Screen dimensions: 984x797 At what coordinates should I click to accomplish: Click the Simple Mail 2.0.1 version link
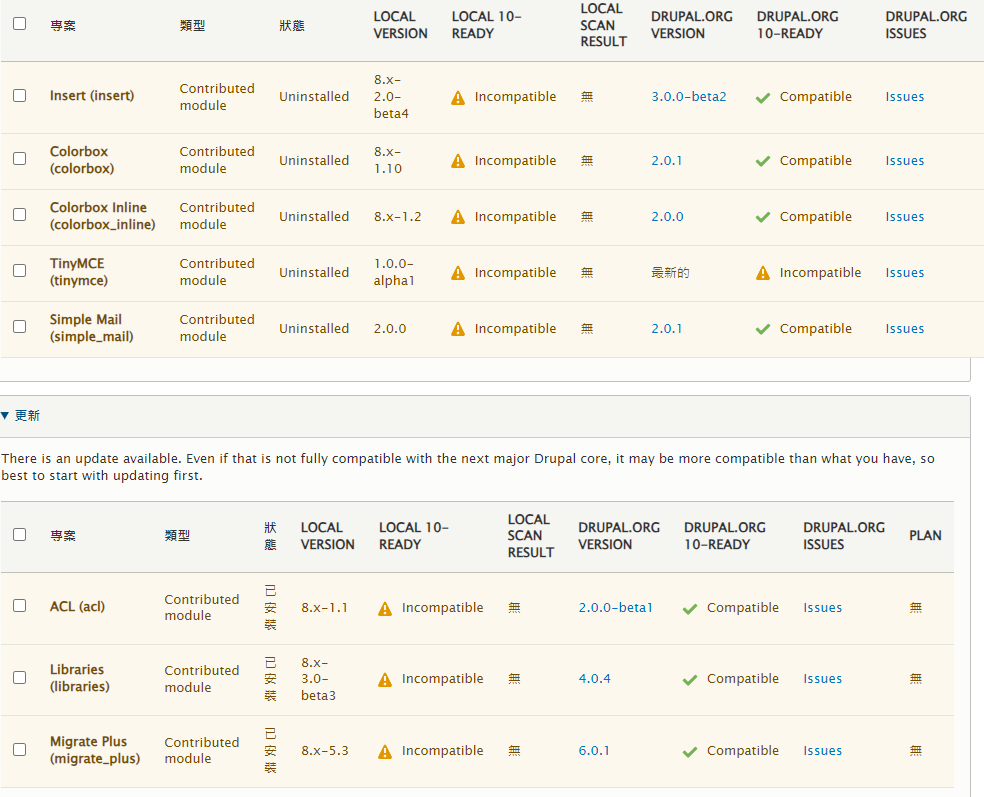click(666, 329)
